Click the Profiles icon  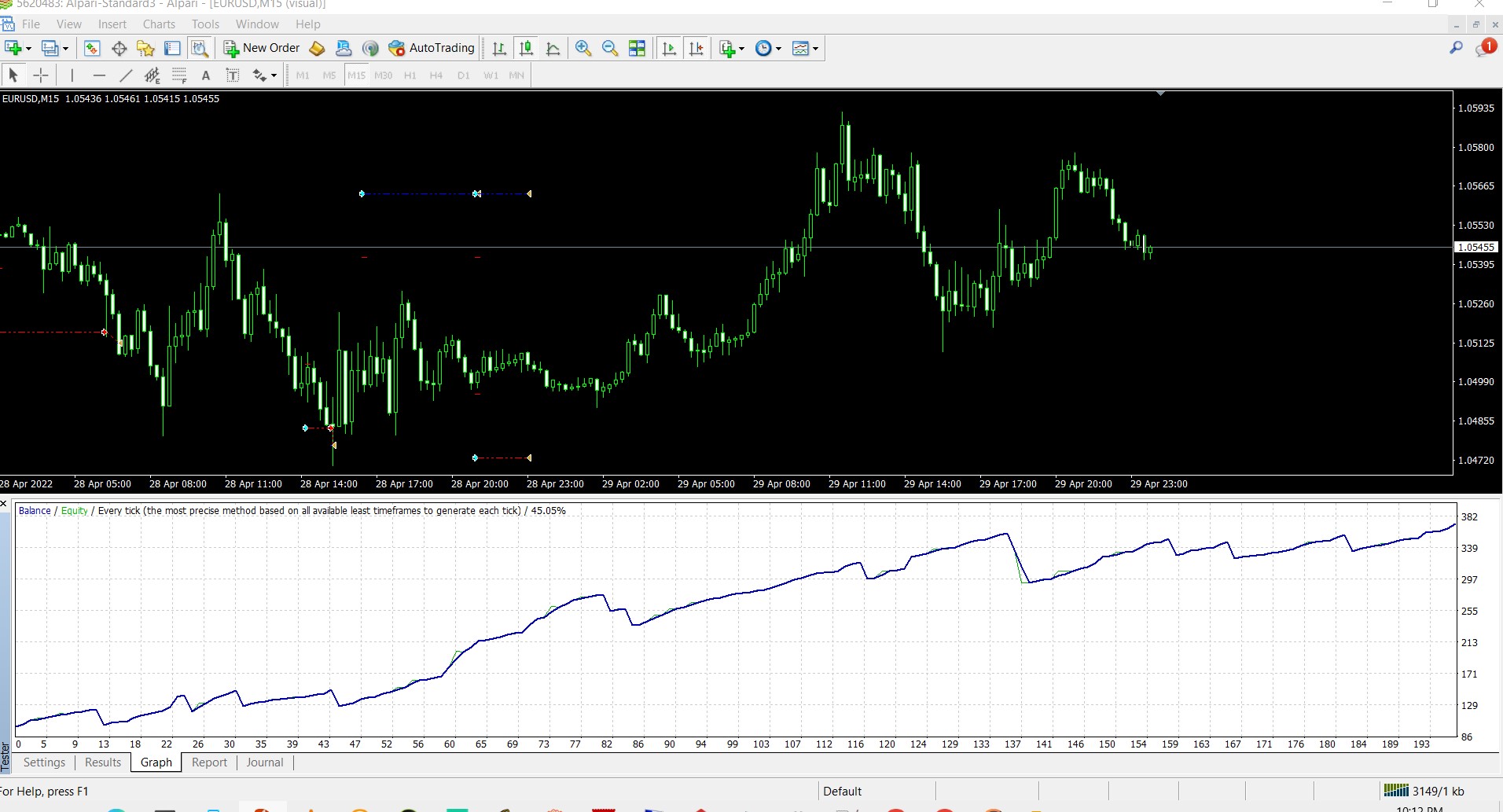(x=50, y=49)
